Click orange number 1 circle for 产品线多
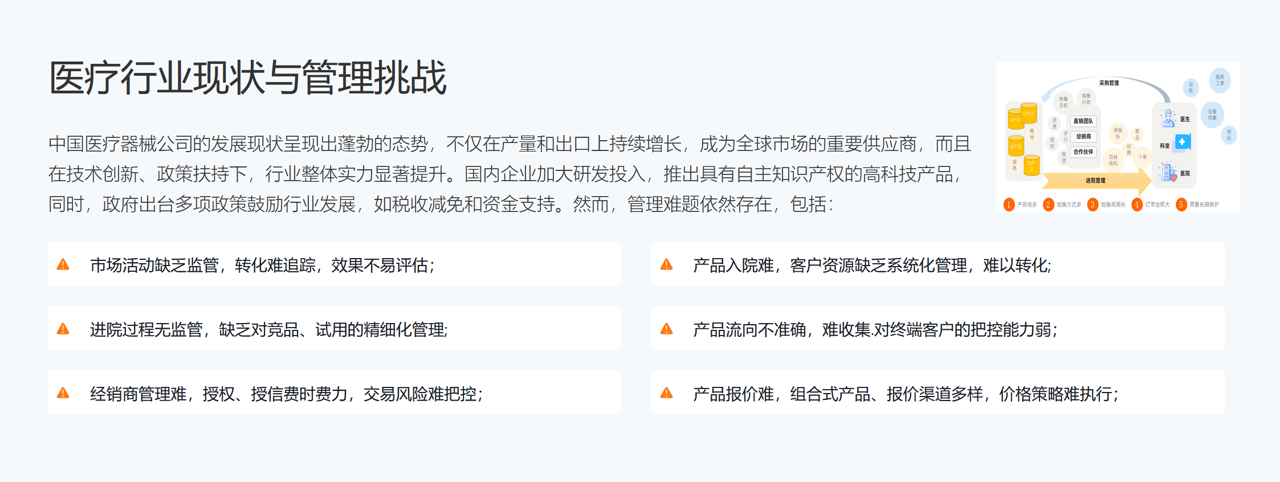 1009,205
